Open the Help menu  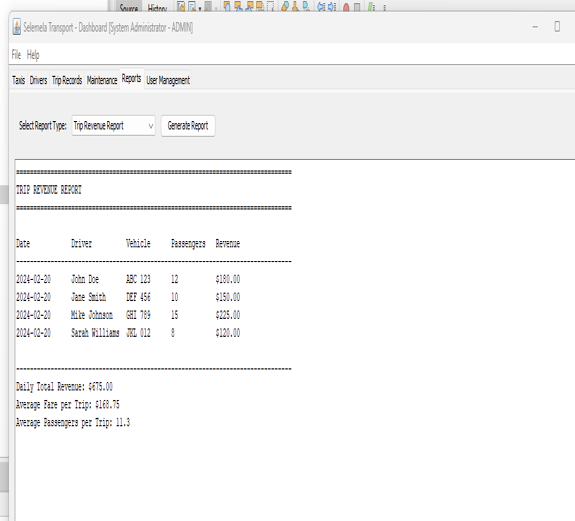[33, 55]
